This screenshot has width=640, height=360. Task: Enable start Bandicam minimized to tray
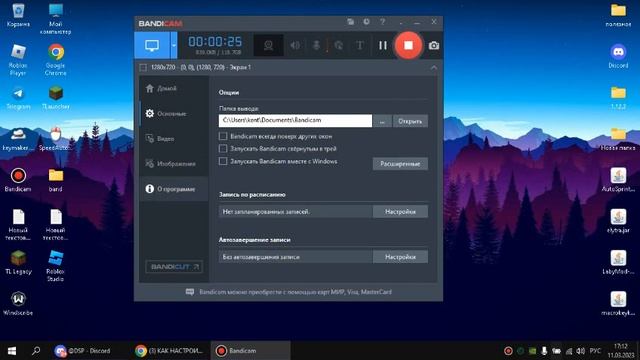[x=223, y=149]
